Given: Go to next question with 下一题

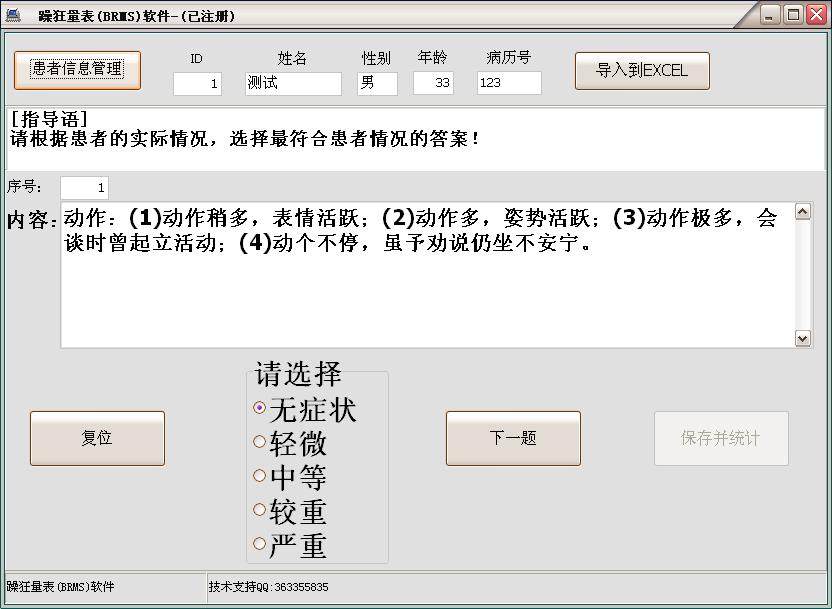Looking at the screenshot, I should point(513,438).
